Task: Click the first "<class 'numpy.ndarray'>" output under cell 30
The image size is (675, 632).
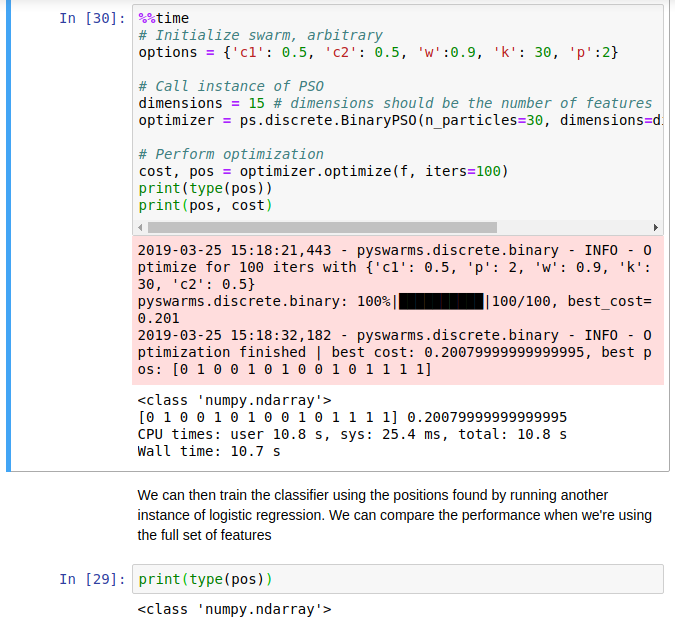Action: tap(235, 400)
